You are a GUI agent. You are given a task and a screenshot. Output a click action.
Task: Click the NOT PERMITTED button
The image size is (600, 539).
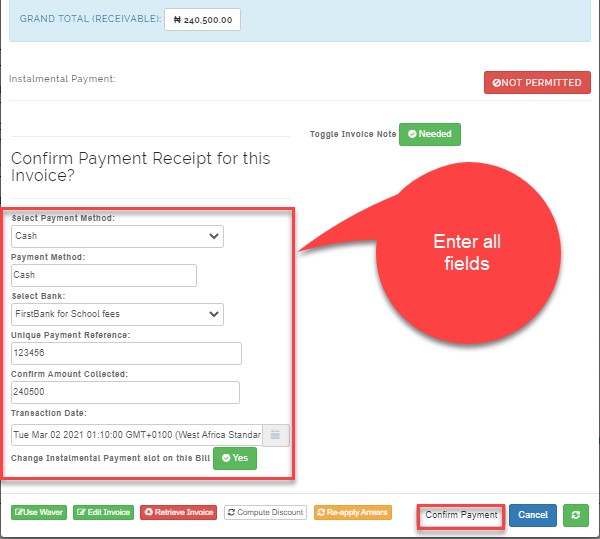pyautogui.click(x=537, y=82)
